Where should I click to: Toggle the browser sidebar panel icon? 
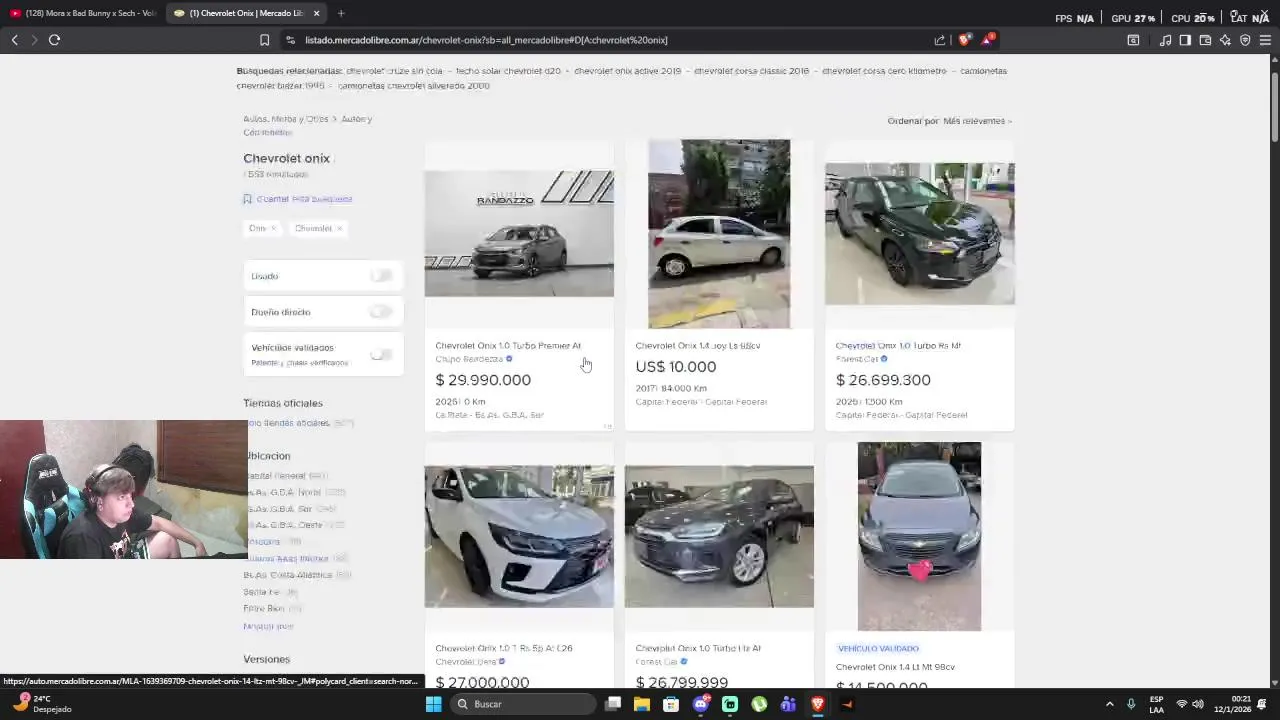(x=1185, y=40)
